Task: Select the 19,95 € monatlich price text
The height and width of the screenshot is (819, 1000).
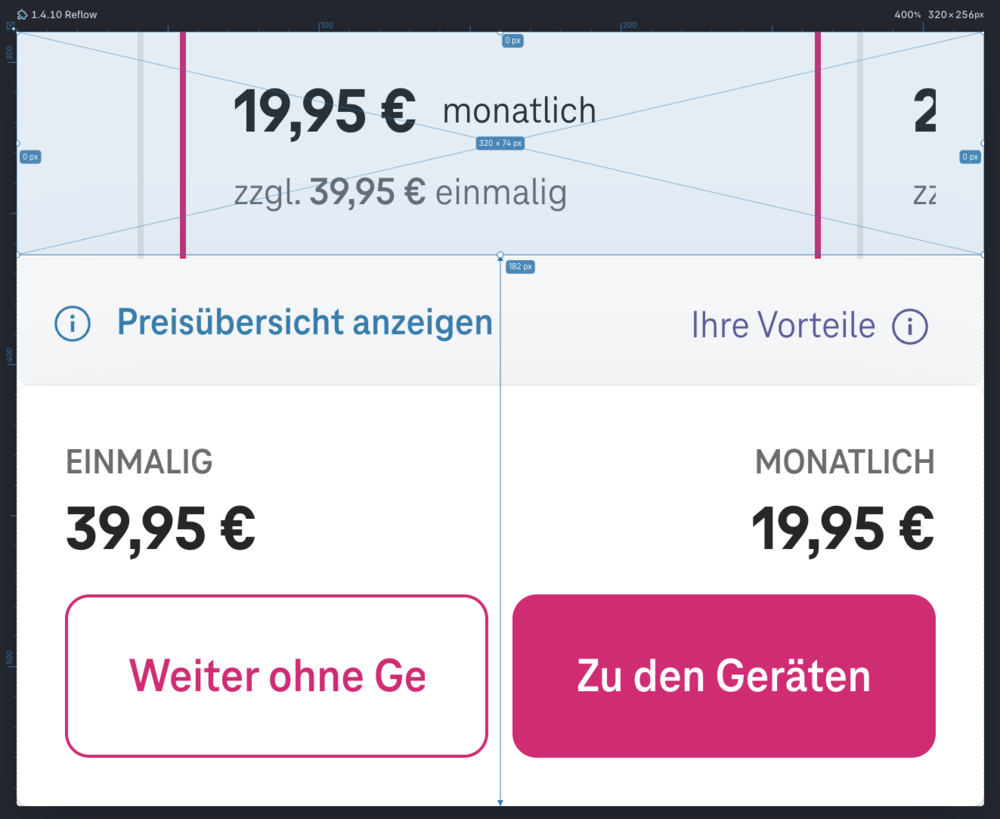Action: [x=414, y=111]
